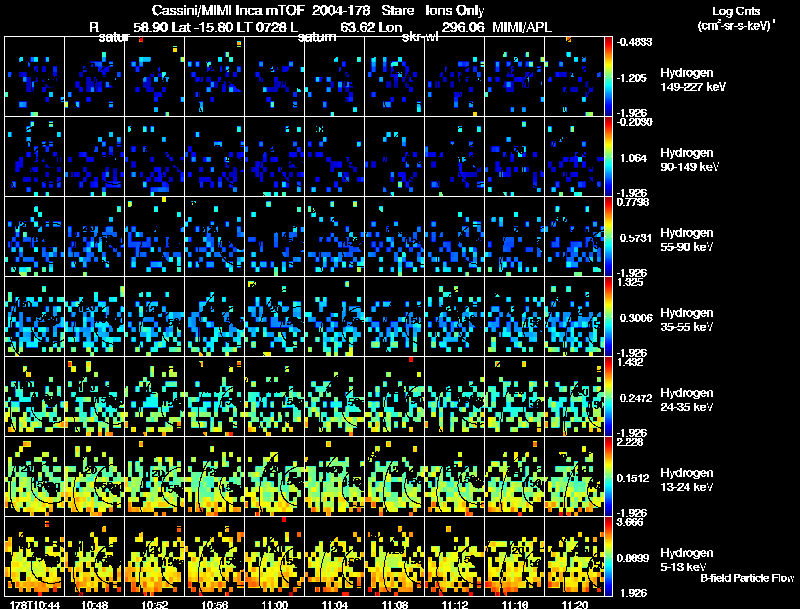Open the 90-149 keV image panel at 10:48

click(95, 157)
